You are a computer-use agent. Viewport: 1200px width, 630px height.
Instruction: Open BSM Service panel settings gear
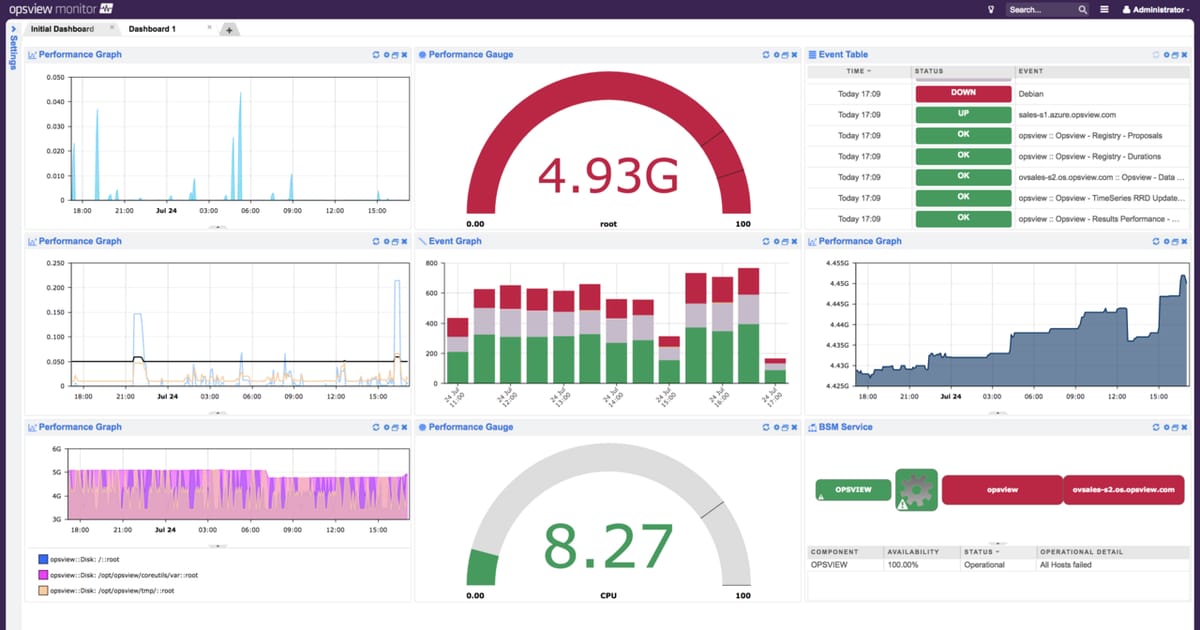[1166, 427]
